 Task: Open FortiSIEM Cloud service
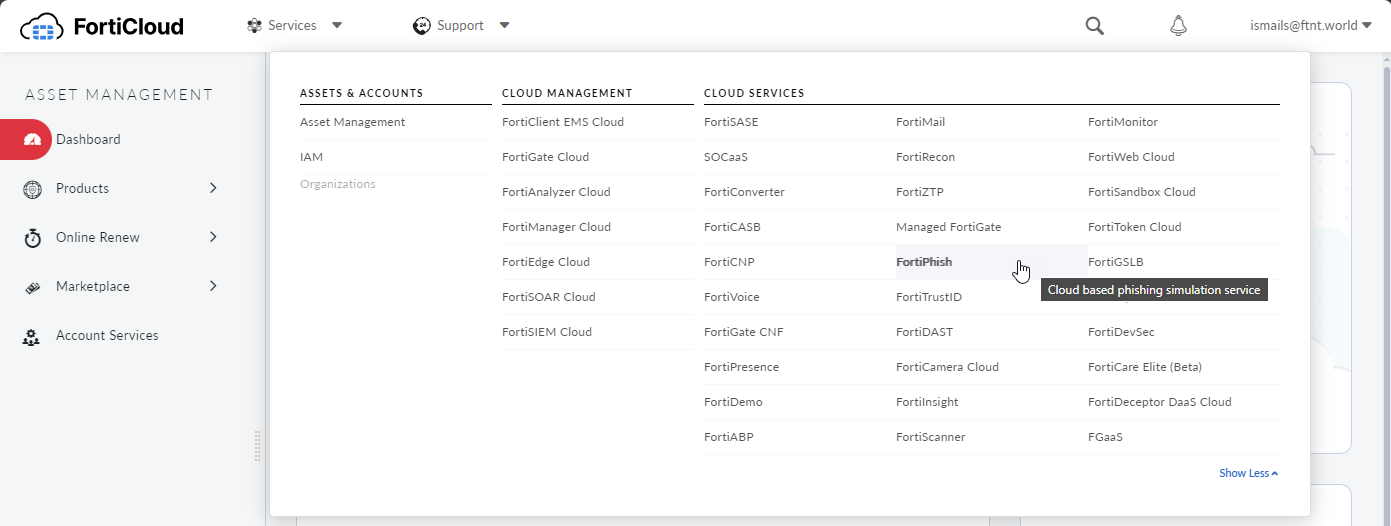(547, 332)
